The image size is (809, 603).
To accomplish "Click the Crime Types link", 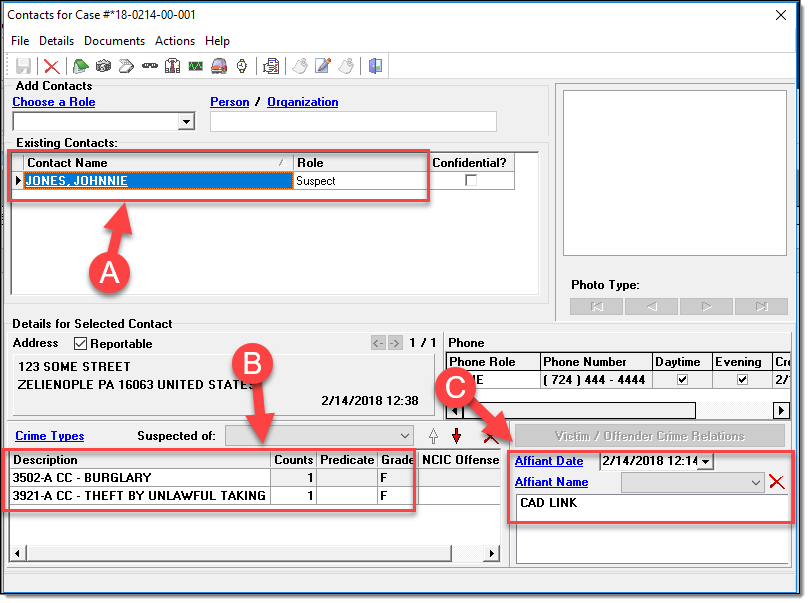I will 49,436.
